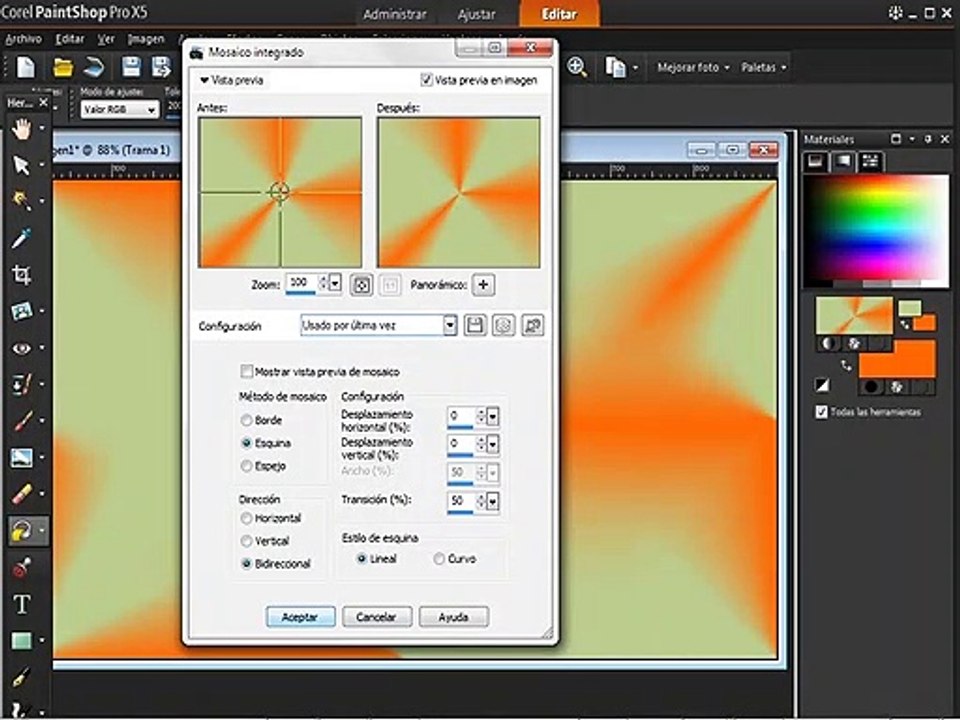Select the Pan hand tool
The image size is (960, 720).
point(22,129)
